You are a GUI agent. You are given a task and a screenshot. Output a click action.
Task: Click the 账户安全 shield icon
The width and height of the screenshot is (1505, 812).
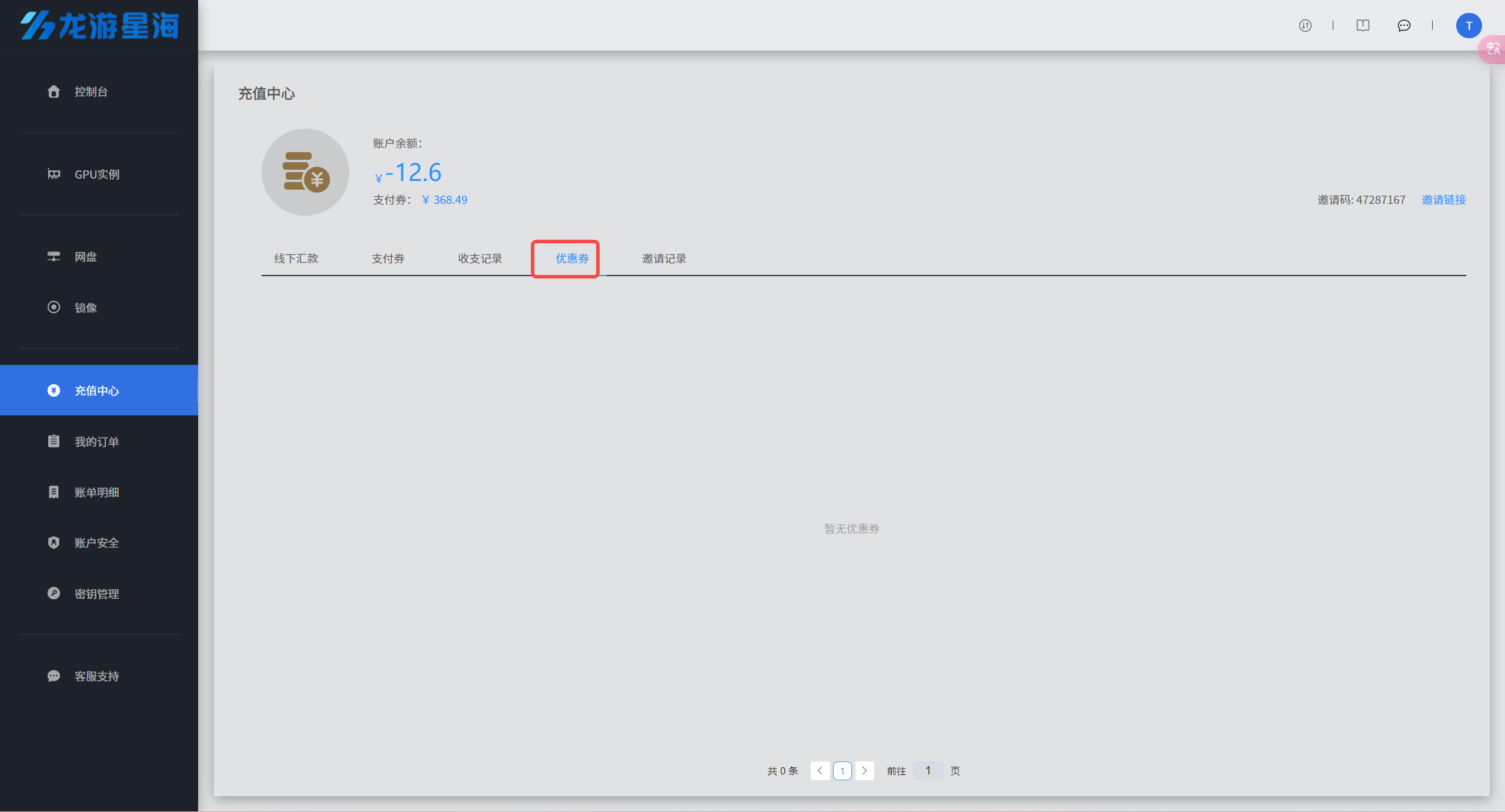point(53,543)
